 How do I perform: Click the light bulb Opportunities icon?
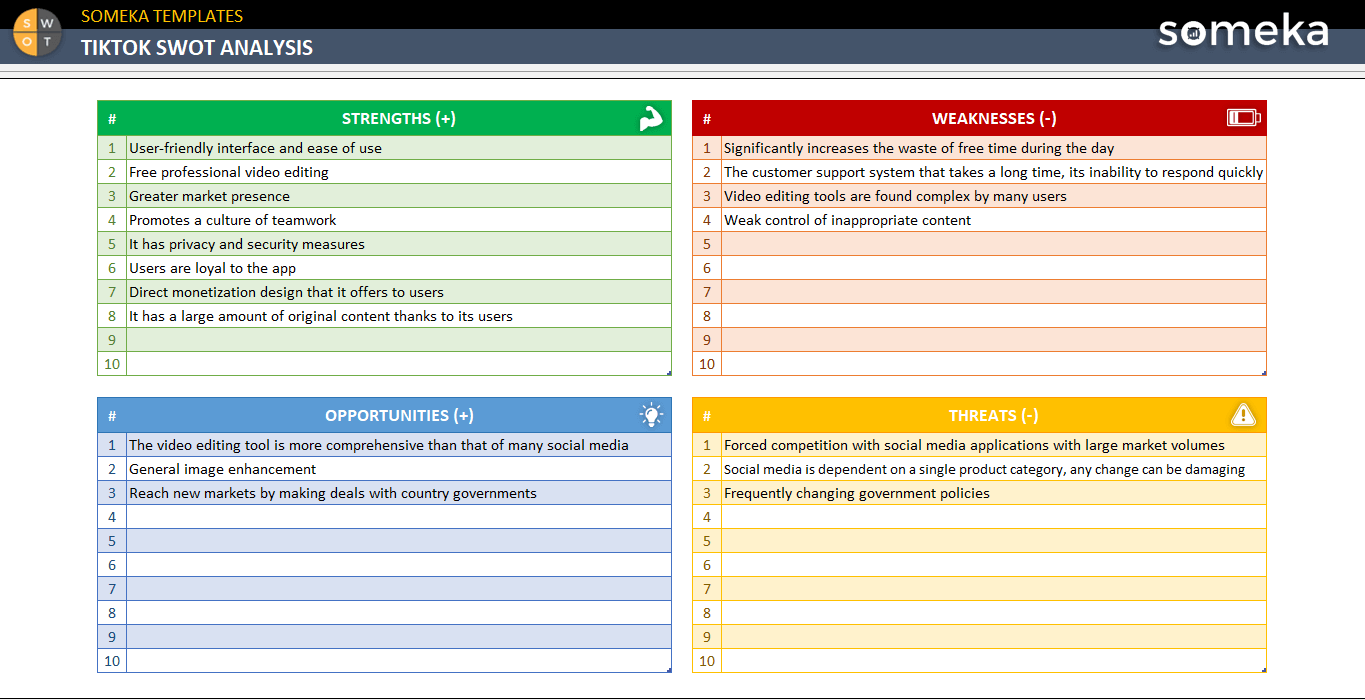point(651,414)
